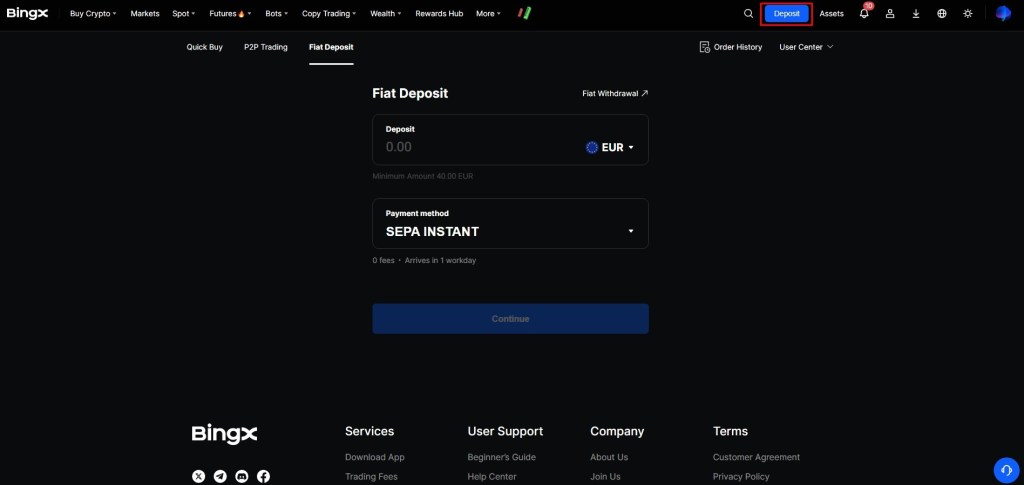This screenshot has height=485, width=1024.
Task: Click the candlestick promo icon
Action: pyautogui.click(x=524, y=13)
